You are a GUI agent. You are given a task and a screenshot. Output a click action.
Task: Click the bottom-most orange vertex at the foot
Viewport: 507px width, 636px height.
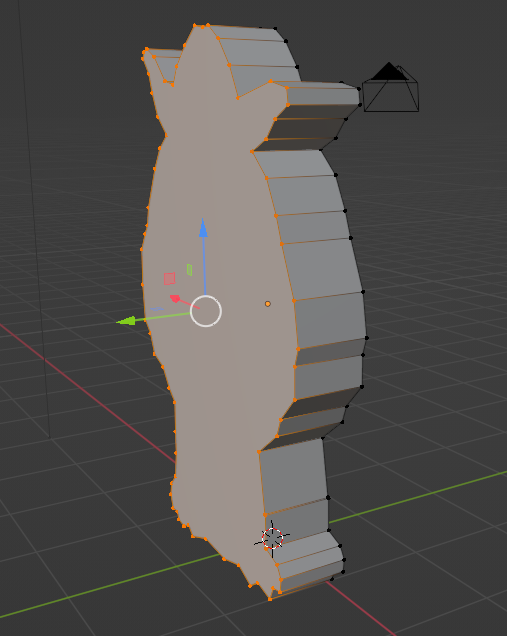[x=270, y=599]
